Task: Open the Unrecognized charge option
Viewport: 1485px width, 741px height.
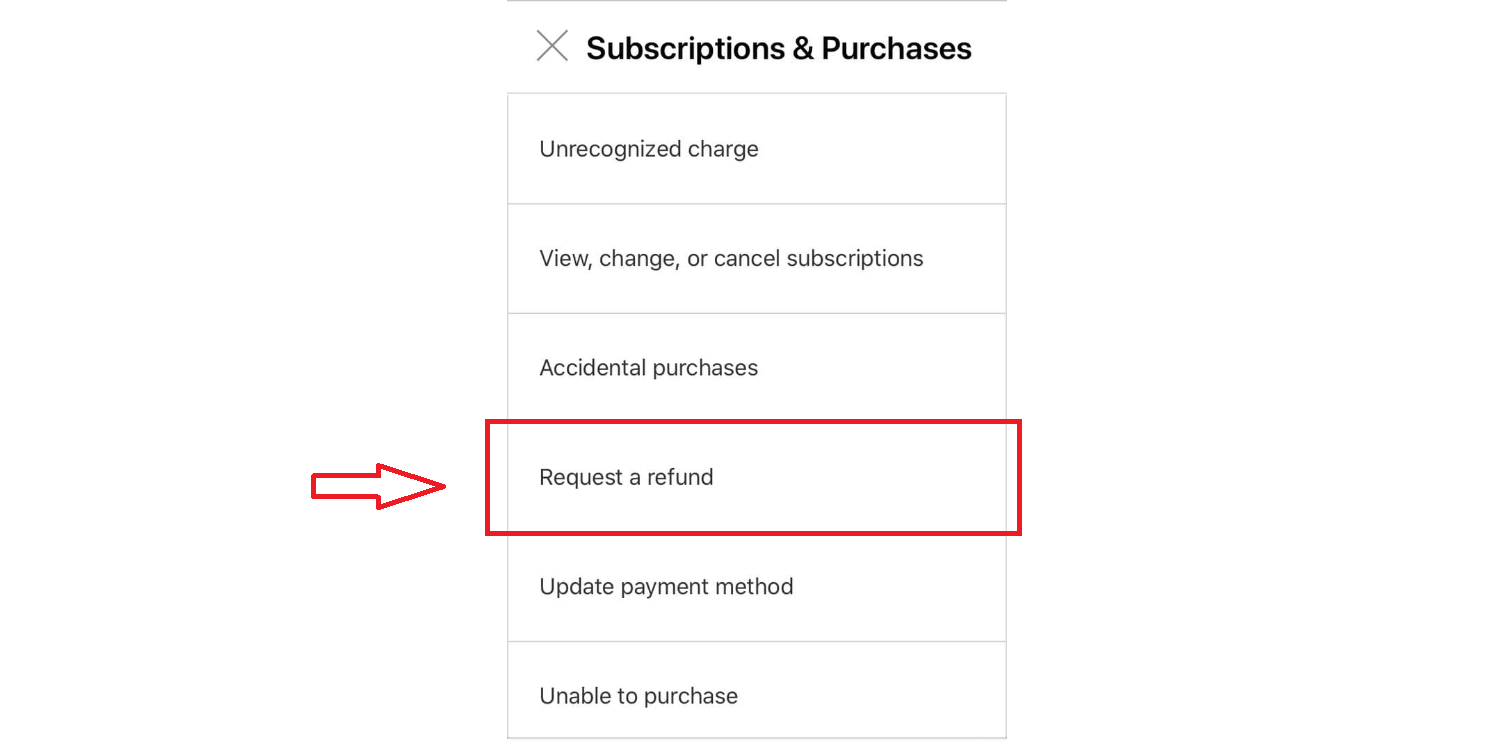Action: 756,149
